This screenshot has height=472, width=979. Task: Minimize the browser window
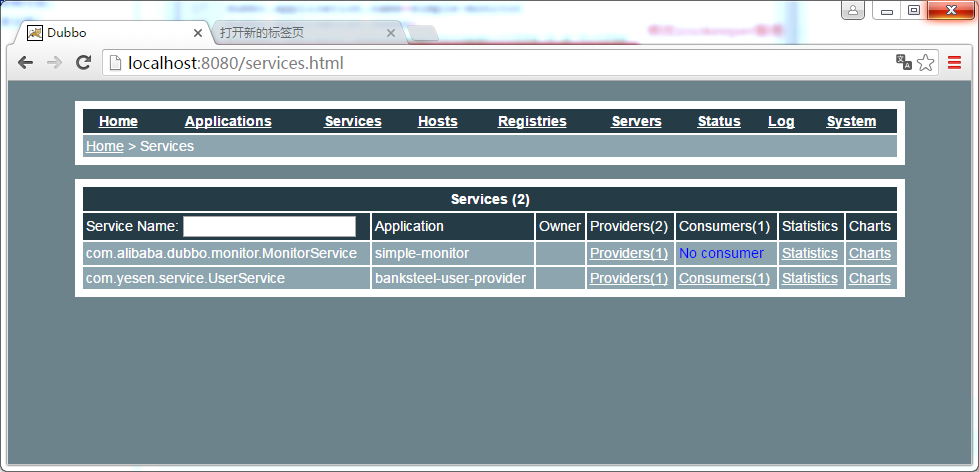(887, 10)
